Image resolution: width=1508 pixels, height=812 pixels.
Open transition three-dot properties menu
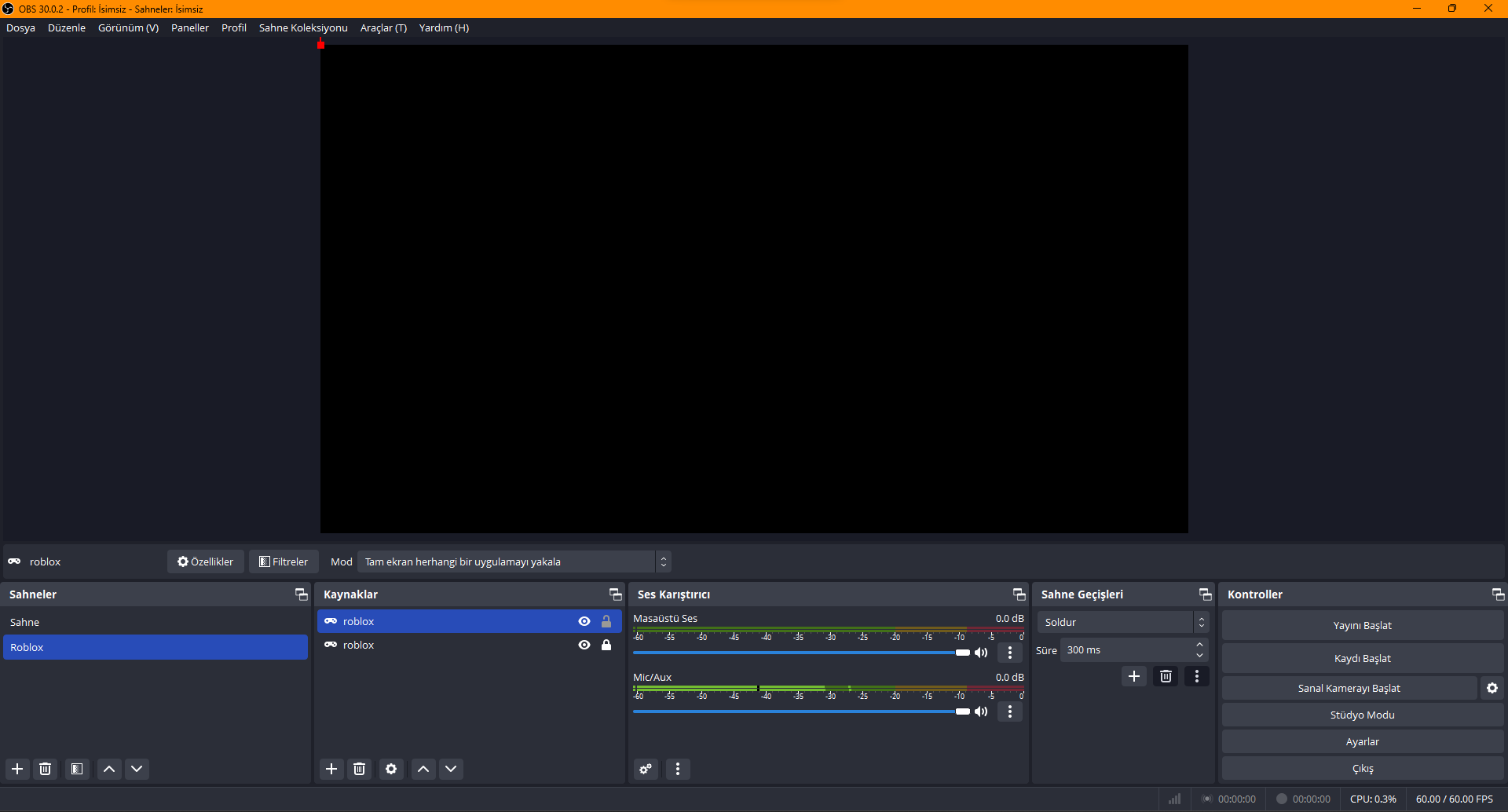(x=1197, y=676)
